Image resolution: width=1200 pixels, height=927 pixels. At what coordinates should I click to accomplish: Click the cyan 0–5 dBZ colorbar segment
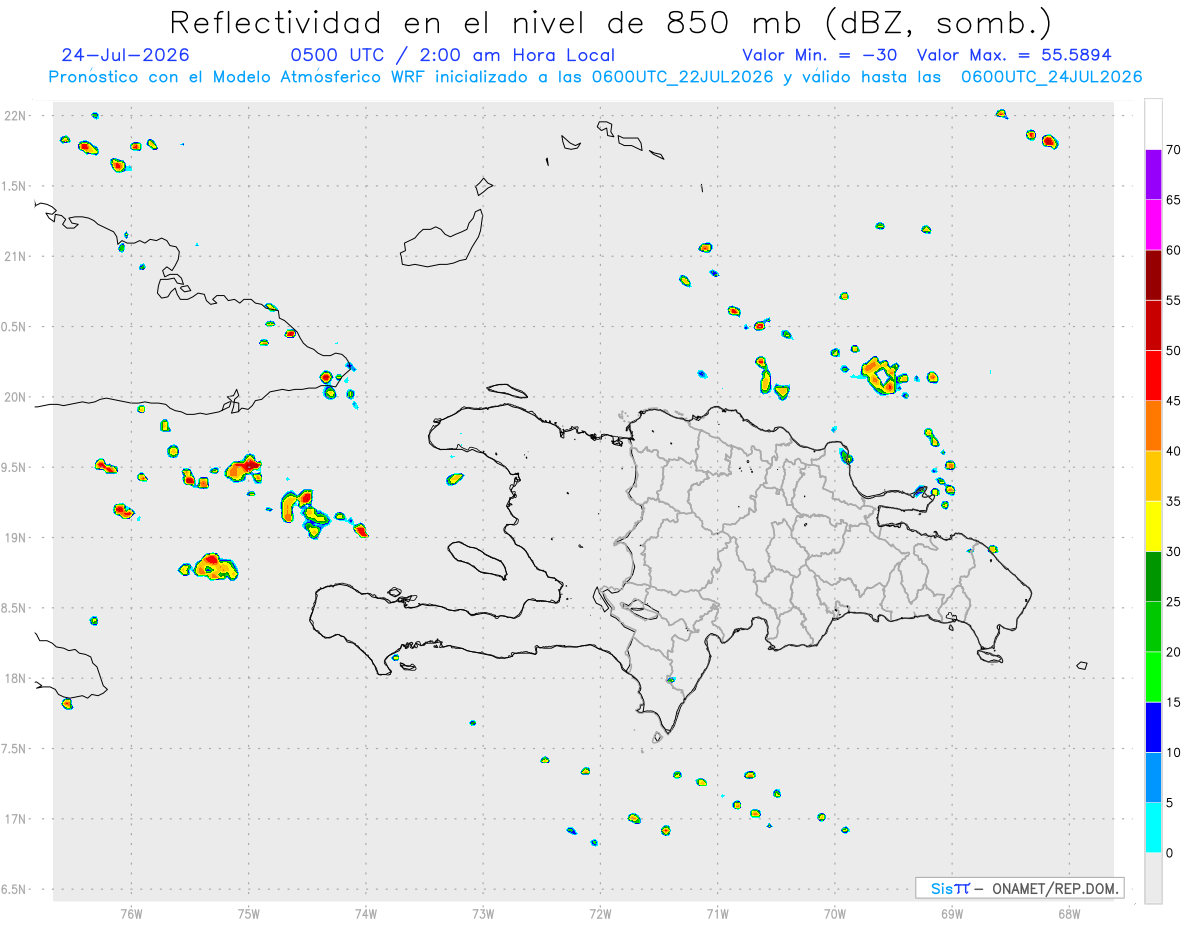1153,827
